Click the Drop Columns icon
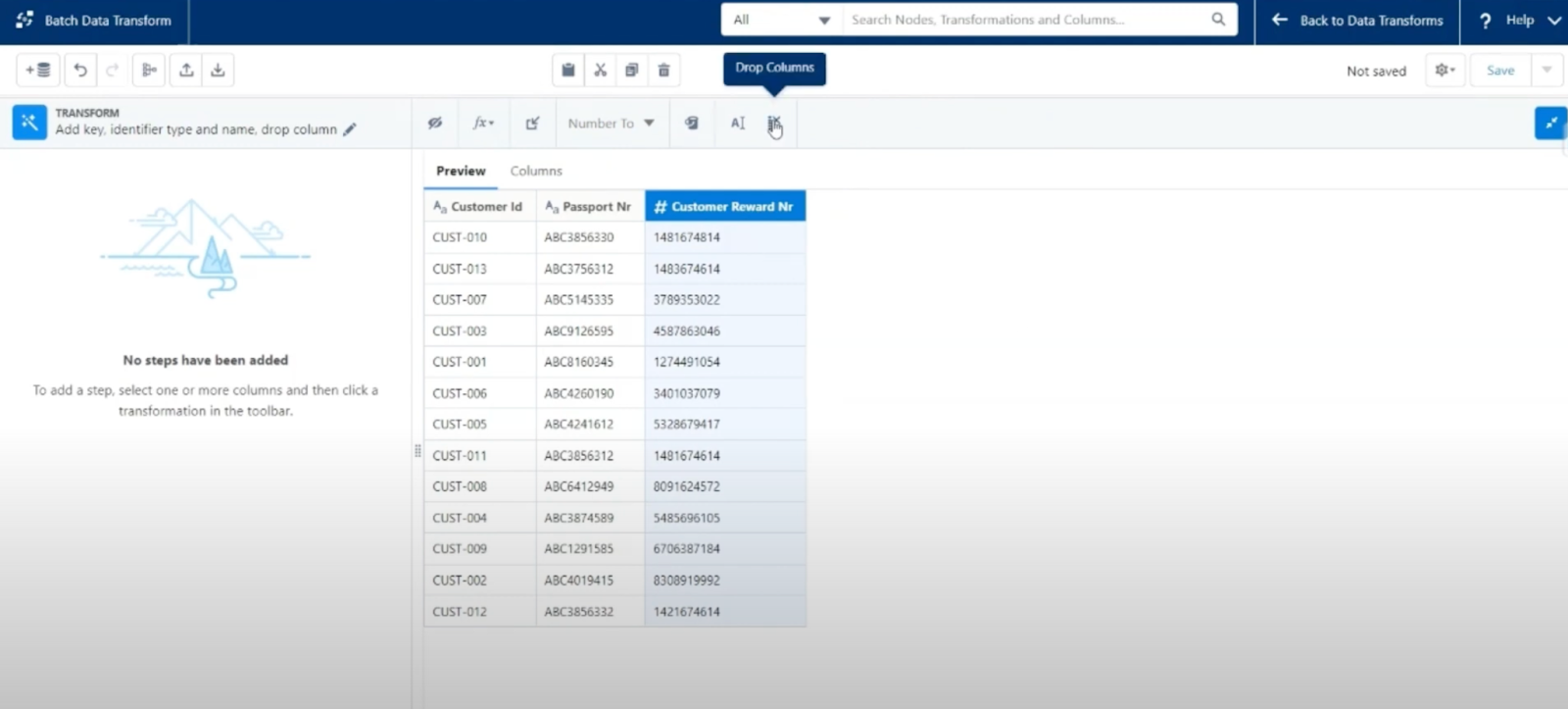Screen dimensions: 1568x709 point(774,124)
